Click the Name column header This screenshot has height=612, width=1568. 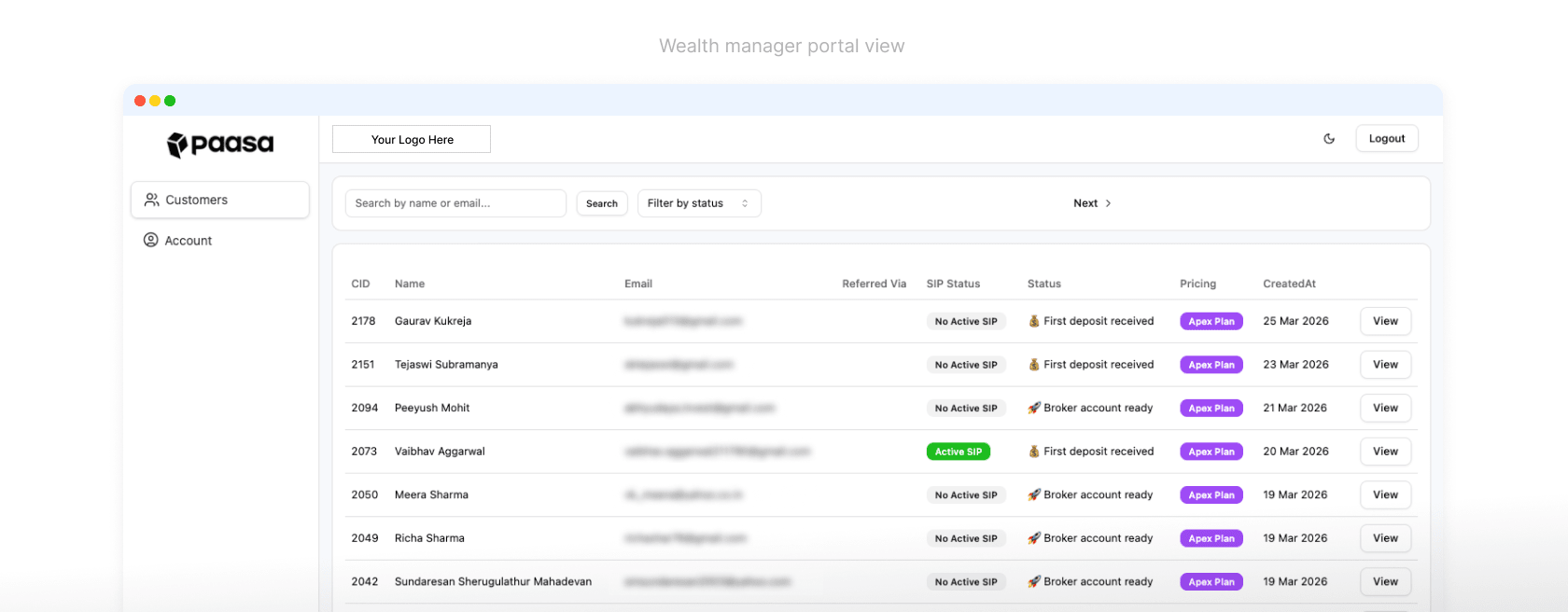[410, 284]
